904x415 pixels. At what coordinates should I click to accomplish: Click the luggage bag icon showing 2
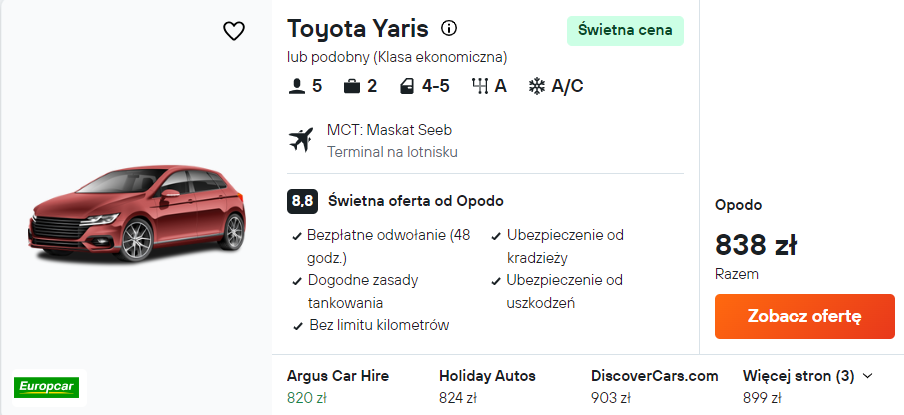click(352, 86)
